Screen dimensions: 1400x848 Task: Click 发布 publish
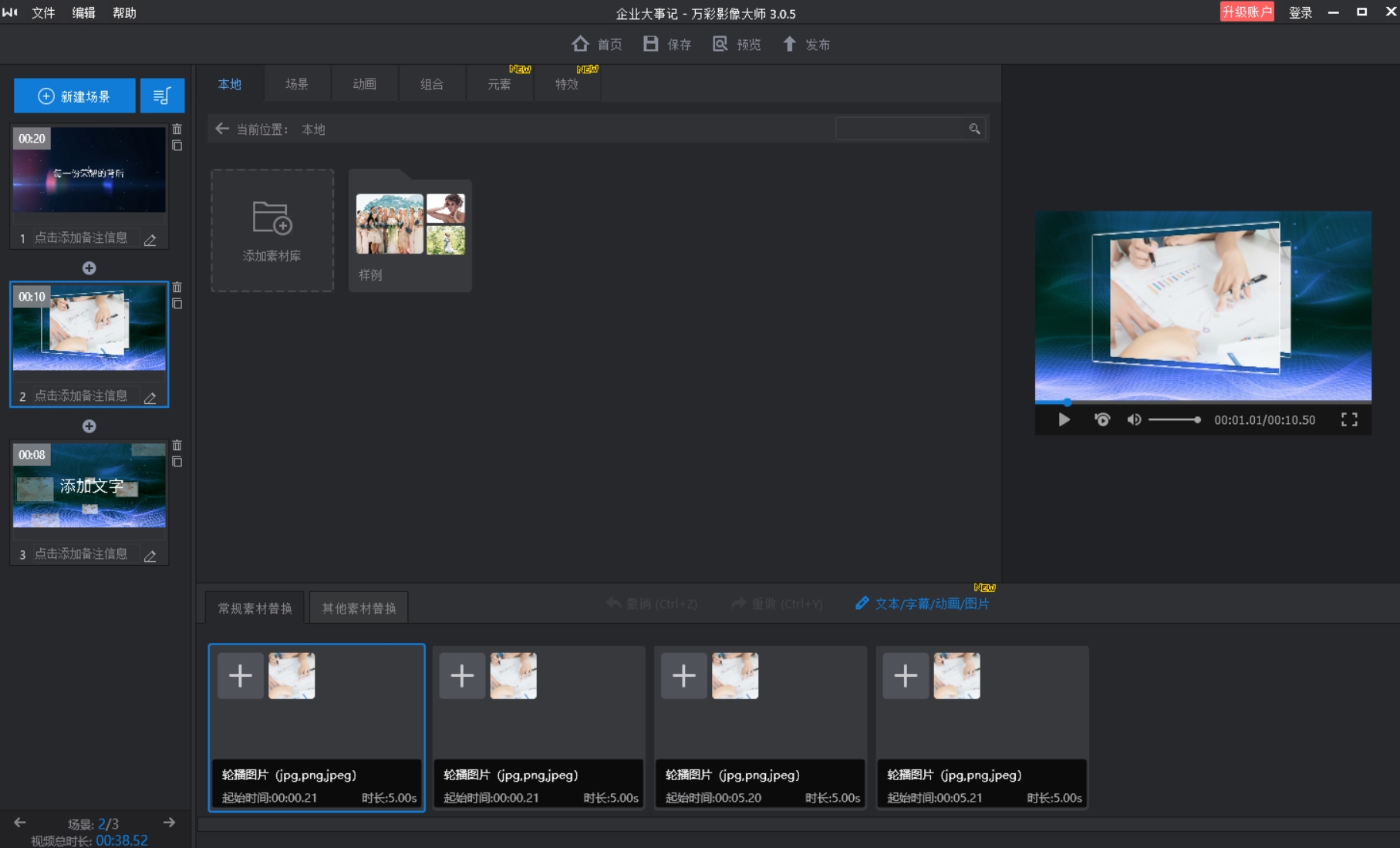pos(806,44)
